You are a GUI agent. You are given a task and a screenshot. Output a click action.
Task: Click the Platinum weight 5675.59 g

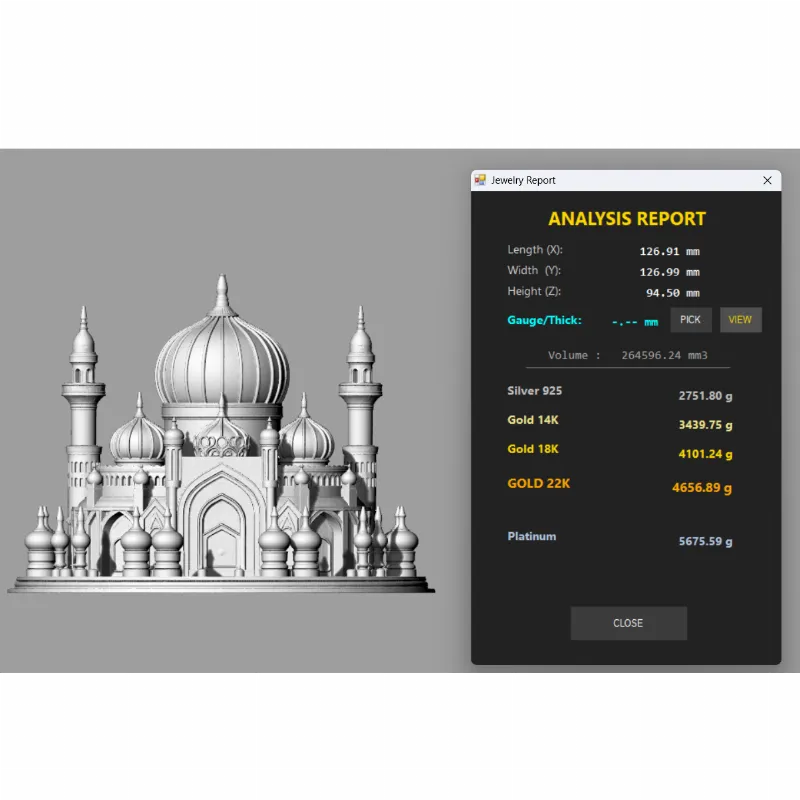click(x=705, y=542)
